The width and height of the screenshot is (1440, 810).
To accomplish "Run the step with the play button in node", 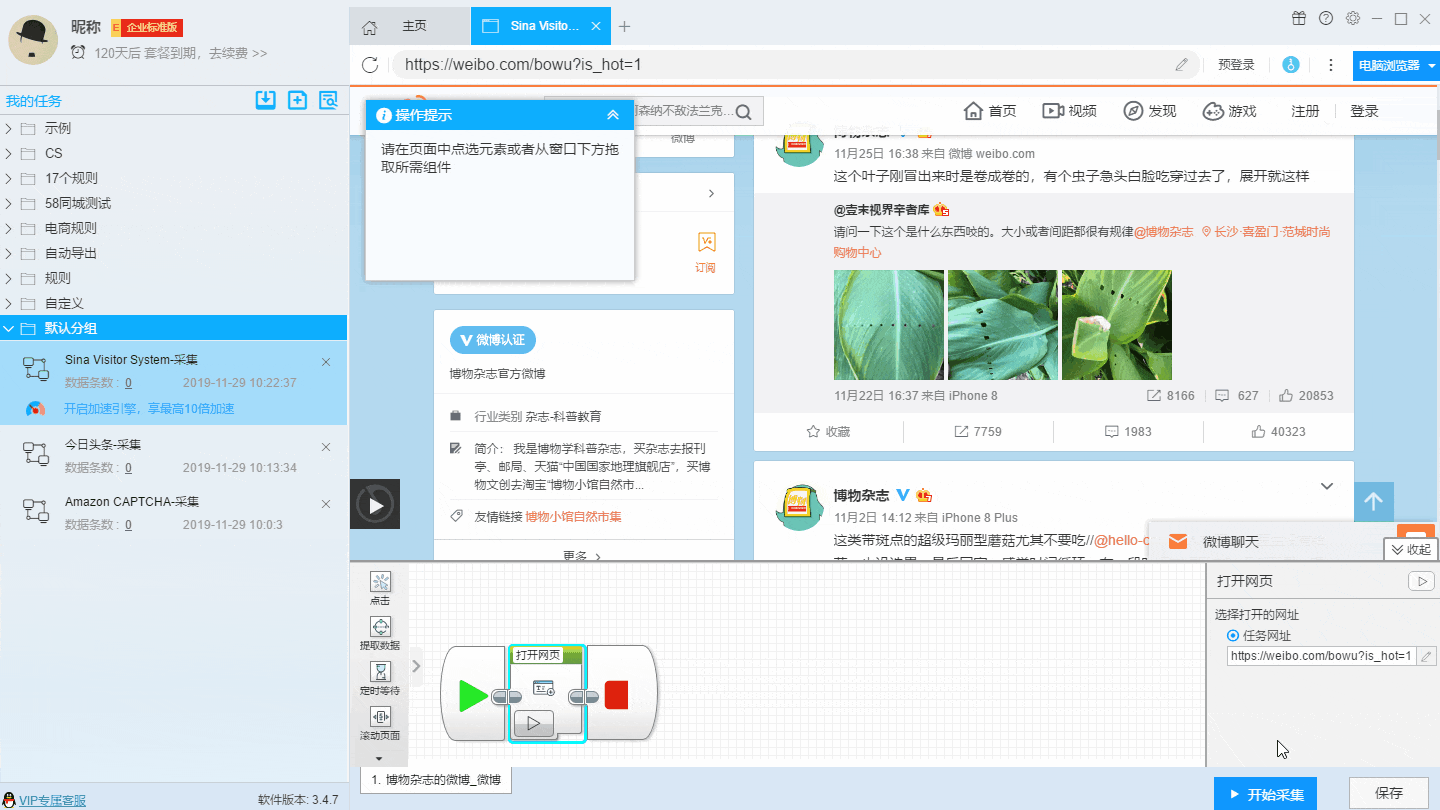I will click(x=534, y=723).
